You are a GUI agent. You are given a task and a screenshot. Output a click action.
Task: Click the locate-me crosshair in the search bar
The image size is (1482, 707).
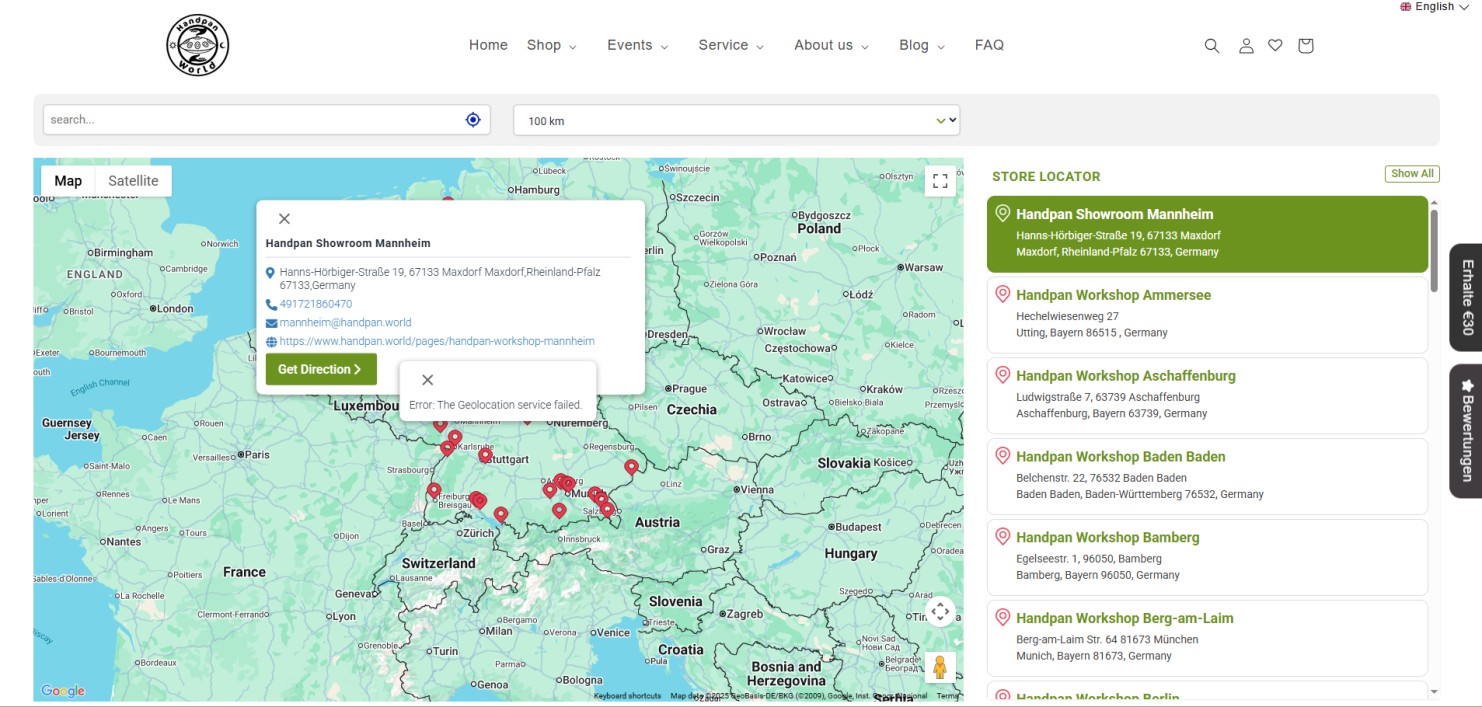click(472, 118)
